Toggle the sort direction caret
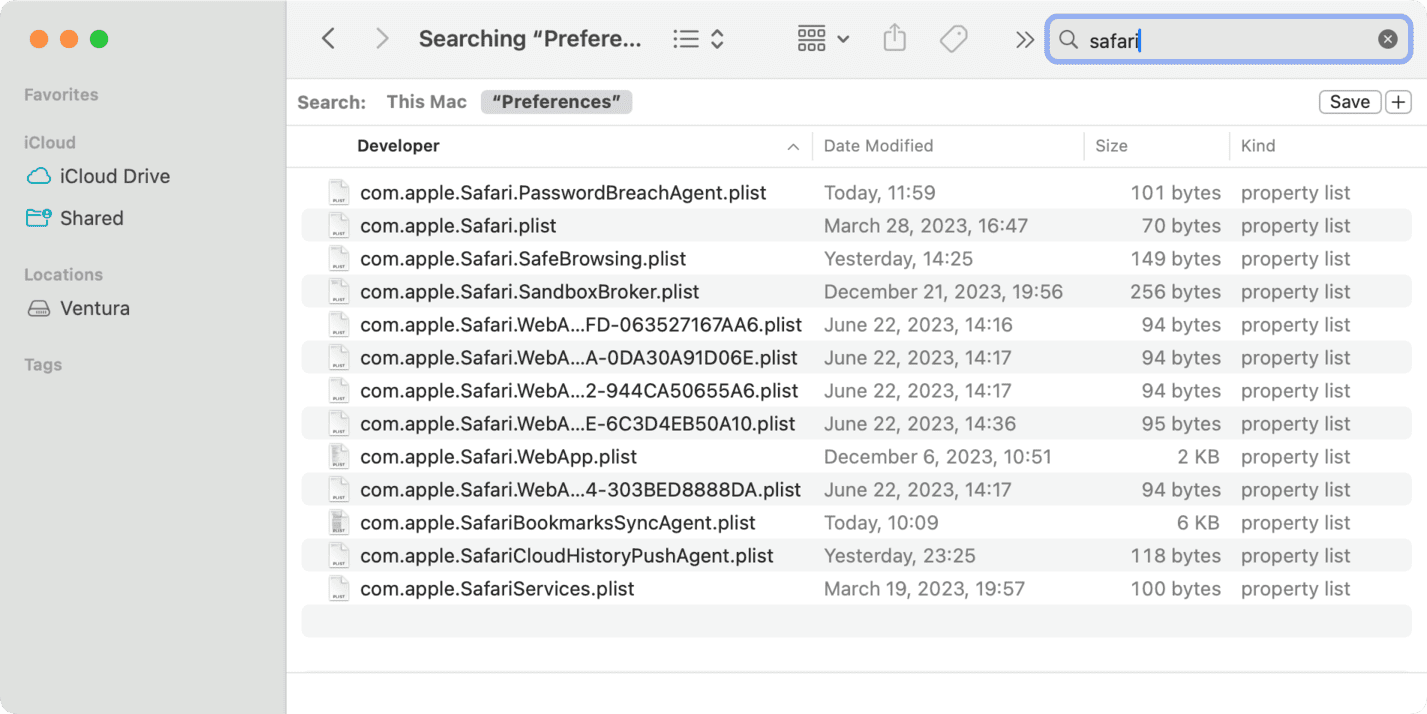Viewport: 1427px width, 714px height. [793, 147]
